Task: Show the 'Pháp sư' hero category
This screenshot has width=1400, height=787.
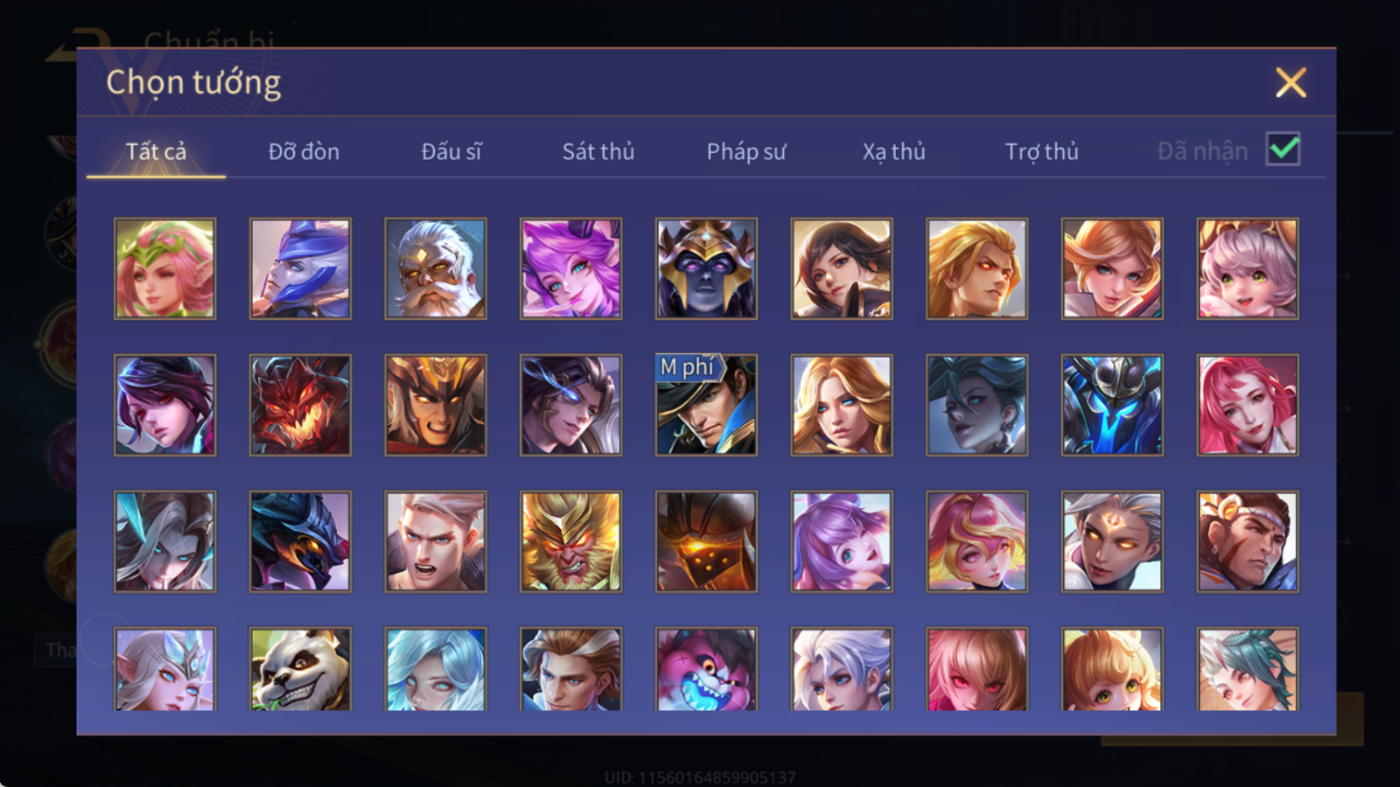Action: click(x=746, y=152)
